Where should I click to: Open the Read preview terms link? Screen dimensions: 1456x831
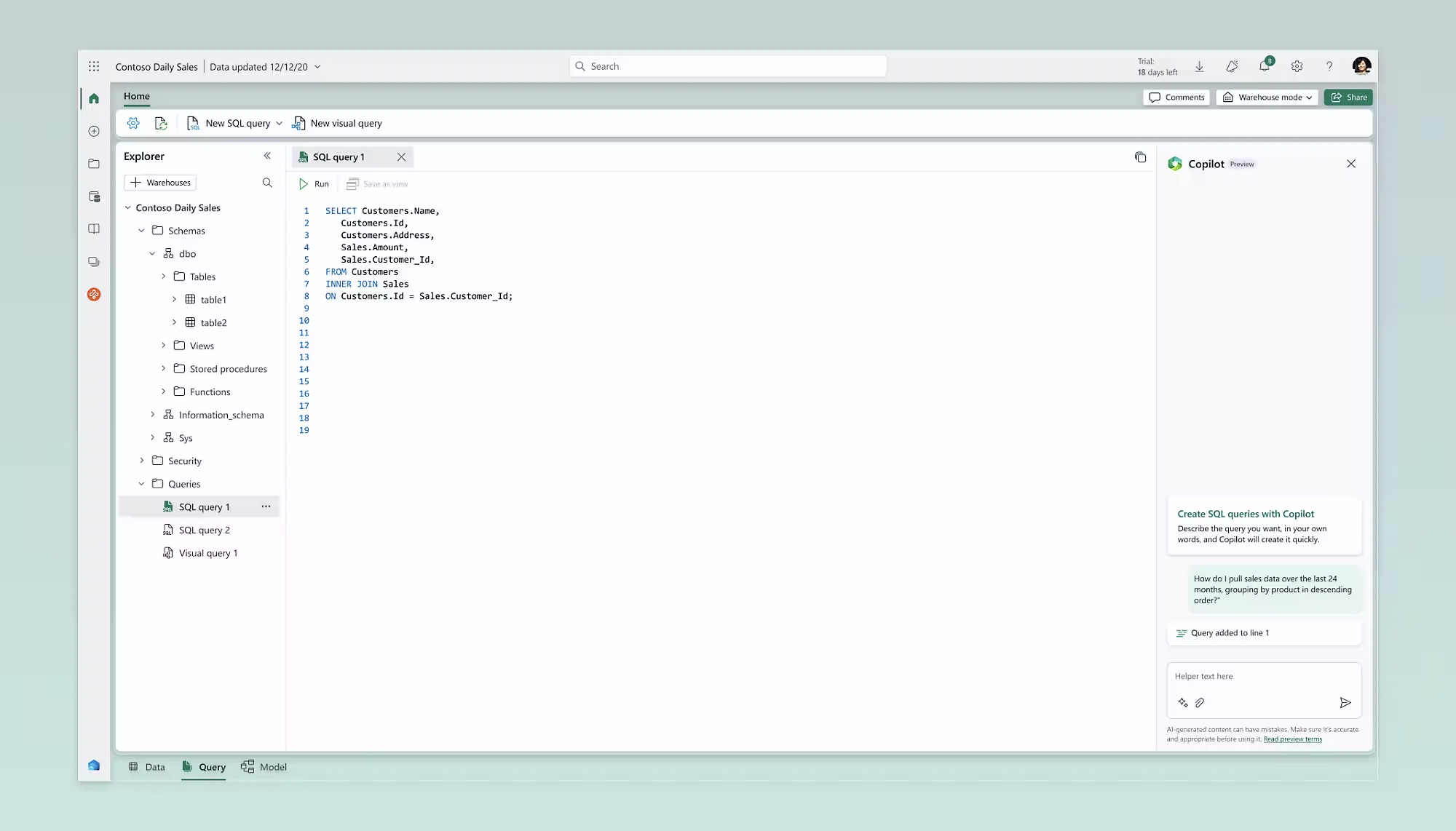click(x=1292, y=739)
